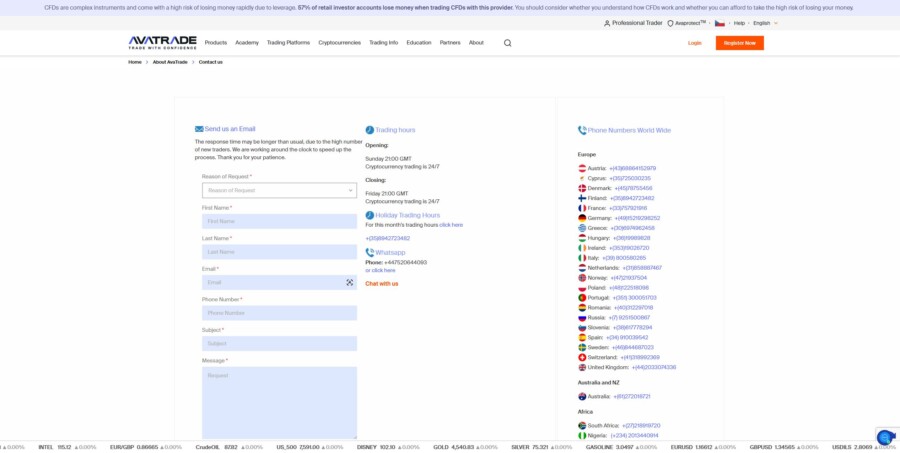Click the Austria phone number link

[x=633, y=168]
